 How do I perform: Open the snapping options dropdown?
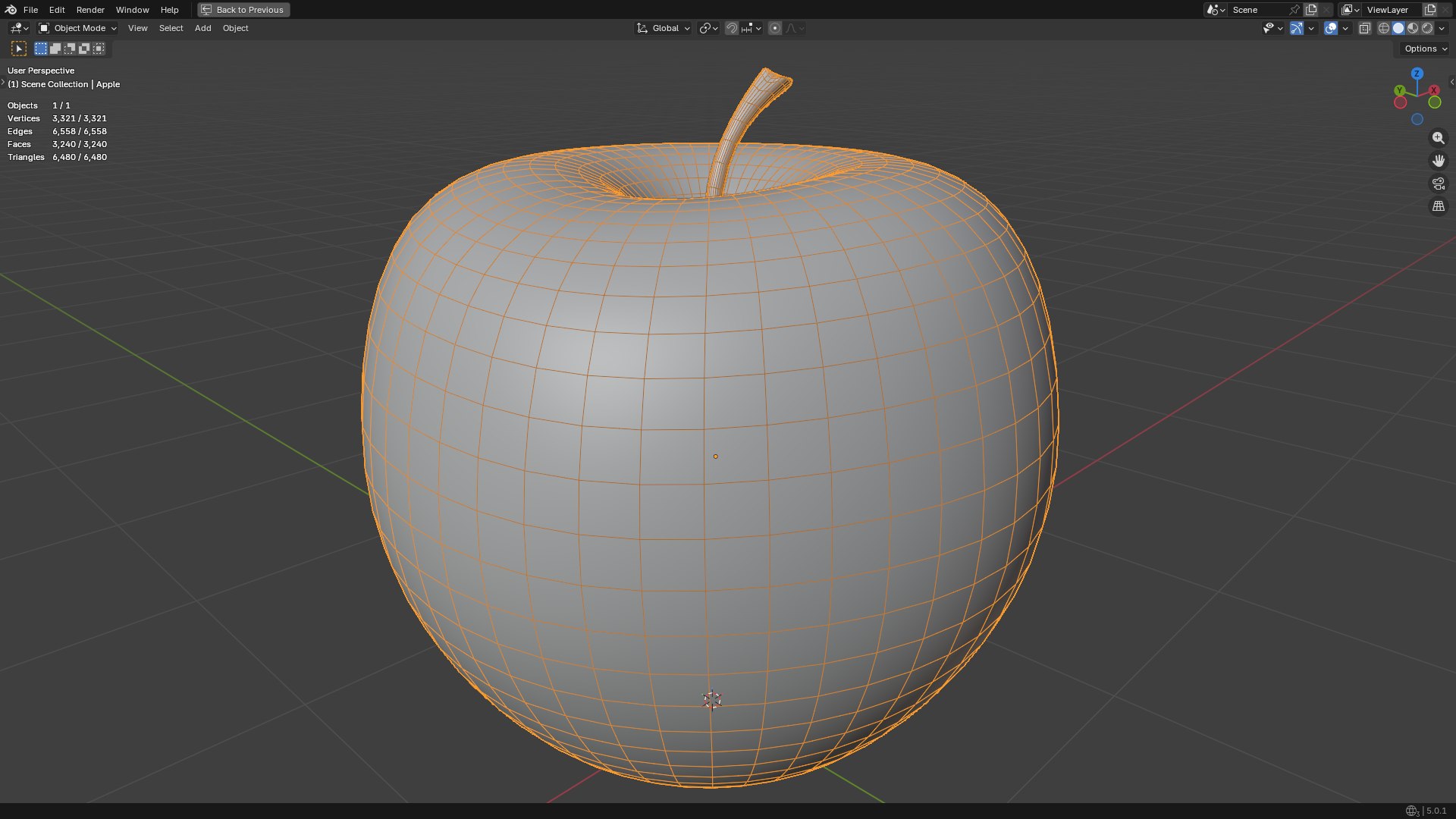[752, 28]
